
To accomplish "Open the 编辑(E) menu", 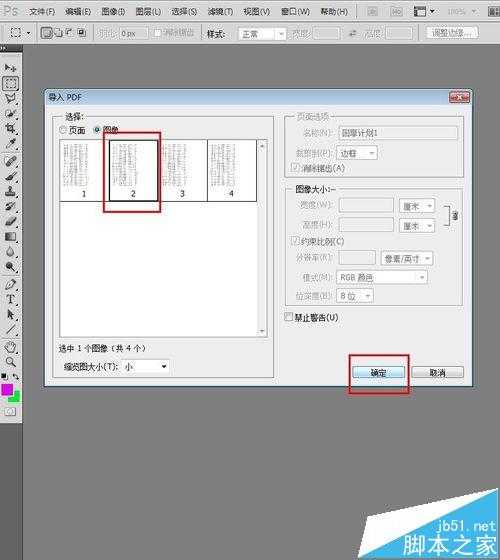I will 78,12.
